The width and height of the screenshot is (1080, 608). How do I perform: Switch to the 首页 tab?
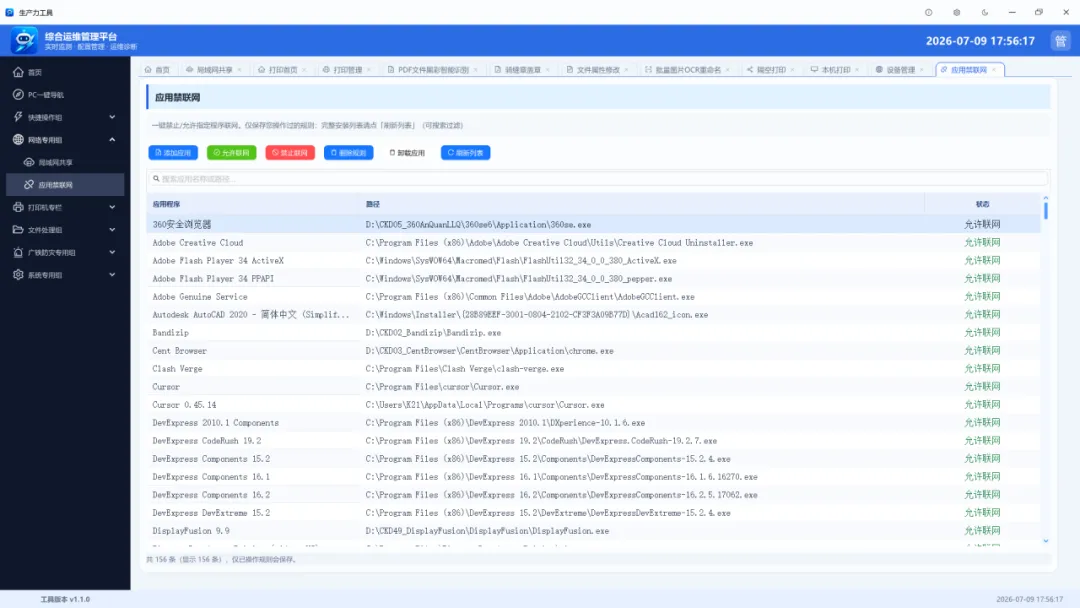[x=157, y=70]
